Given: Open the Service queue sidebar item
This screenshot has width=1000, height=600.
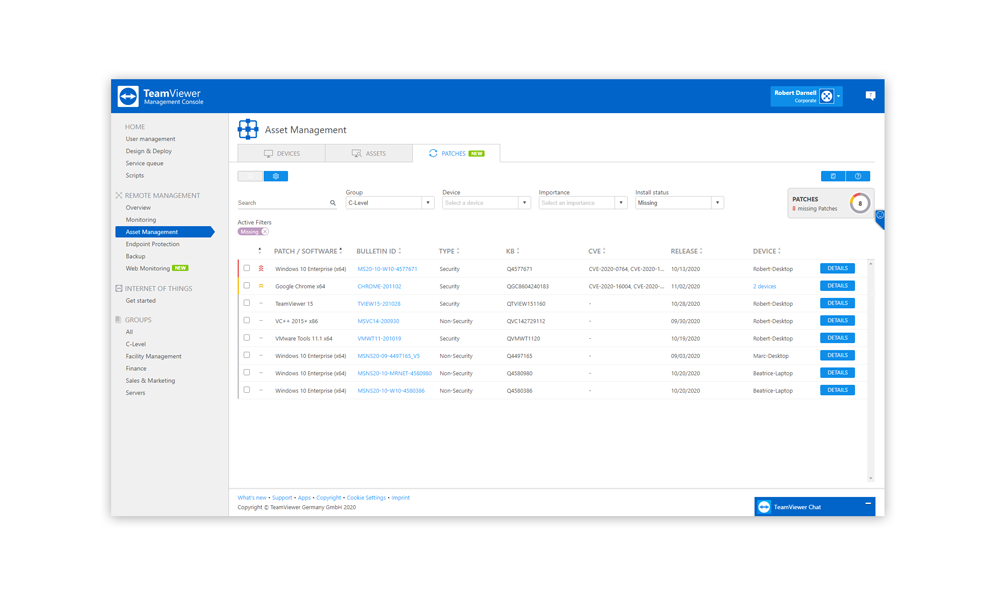Looking at the screenshot, I should 144,163.
